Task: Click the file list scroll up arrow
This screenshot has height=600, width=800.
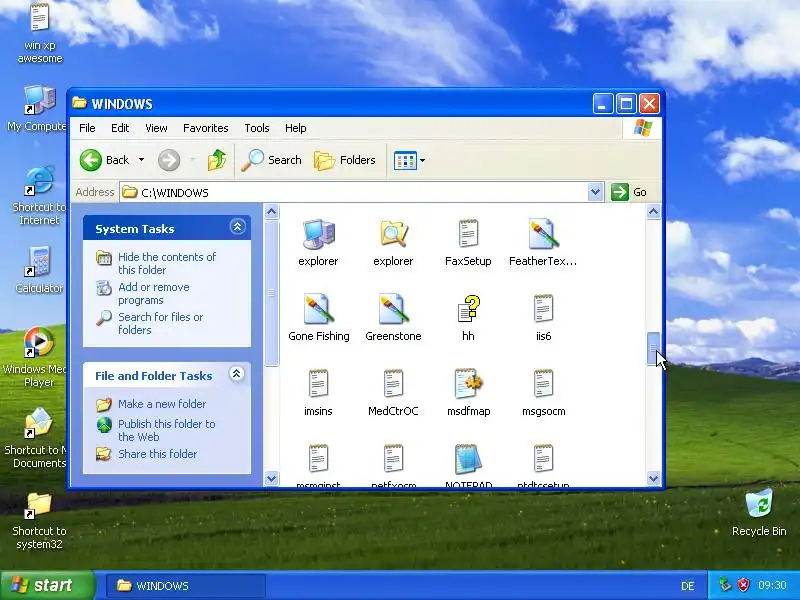Action: click(x=654, y=211)
